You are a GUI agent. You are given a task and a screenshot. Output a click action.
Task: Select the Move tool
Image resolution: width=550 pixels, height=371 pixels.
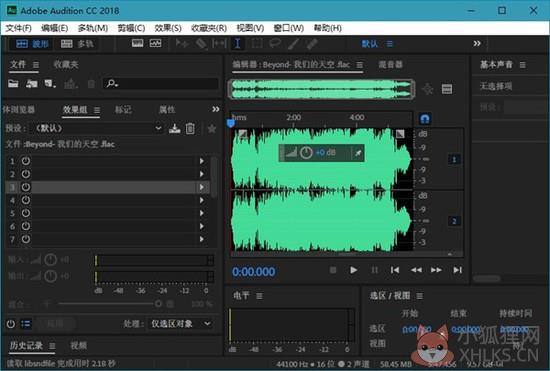(182, 43)
